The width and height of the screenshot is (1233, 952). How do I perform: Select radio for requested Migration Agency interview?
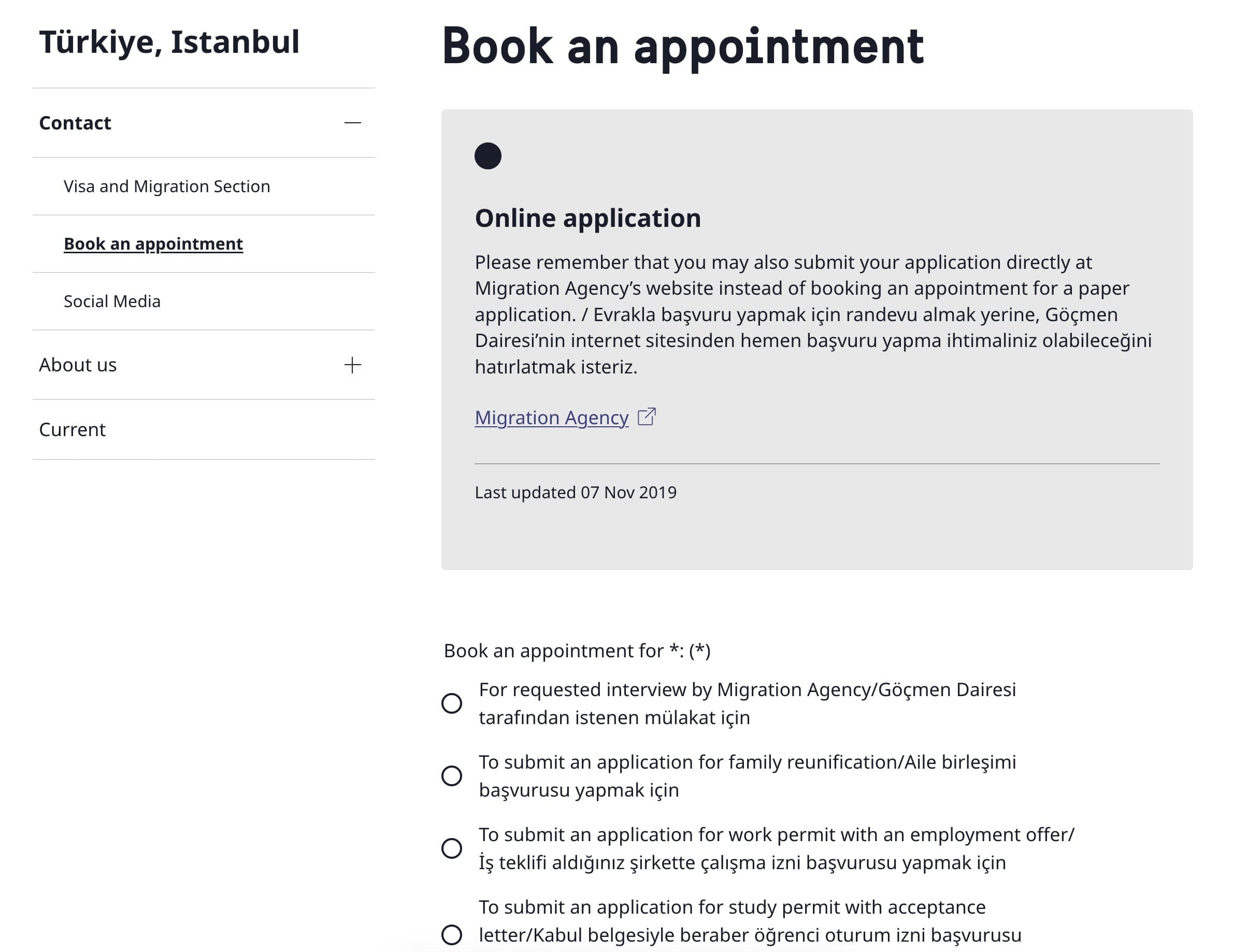452,704
